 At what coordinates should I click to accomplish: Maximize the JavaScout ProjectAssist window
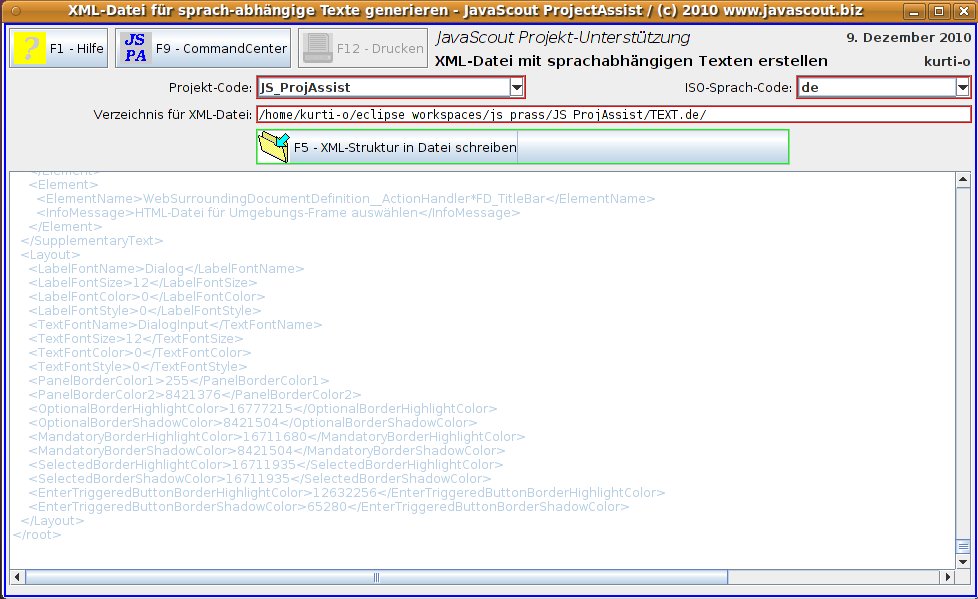(939, 12)
